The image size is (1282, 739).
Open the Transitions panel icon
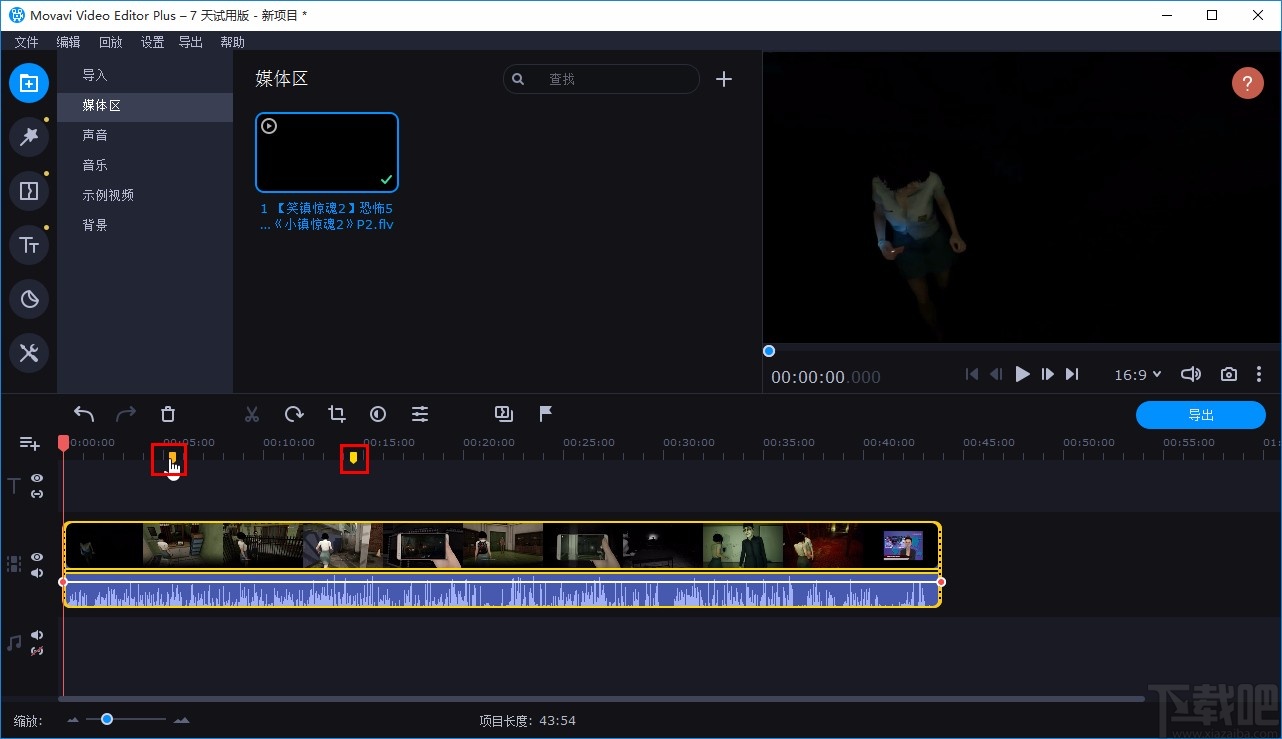coord(29,191)
